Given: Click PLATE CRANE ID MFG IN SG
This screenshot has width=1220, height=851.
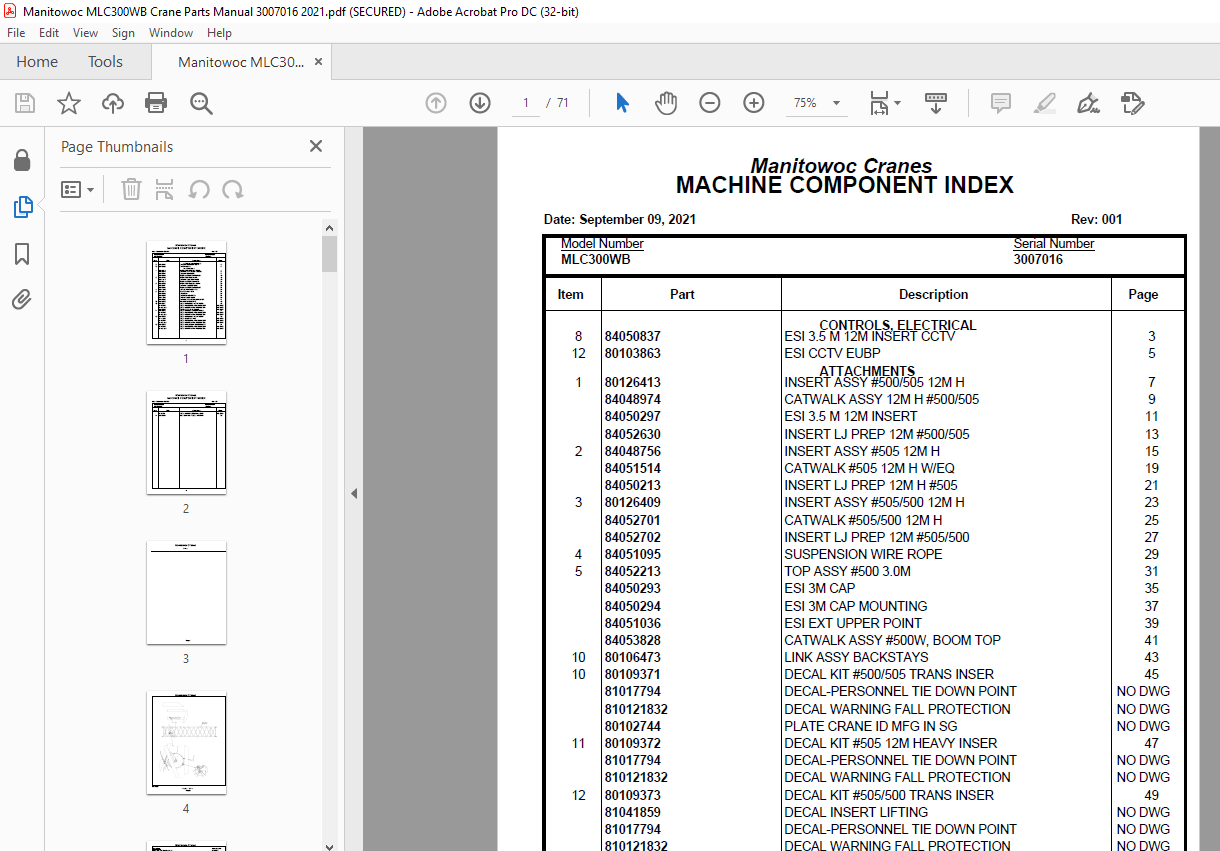Looking at the screenshot, I should 870,726.
